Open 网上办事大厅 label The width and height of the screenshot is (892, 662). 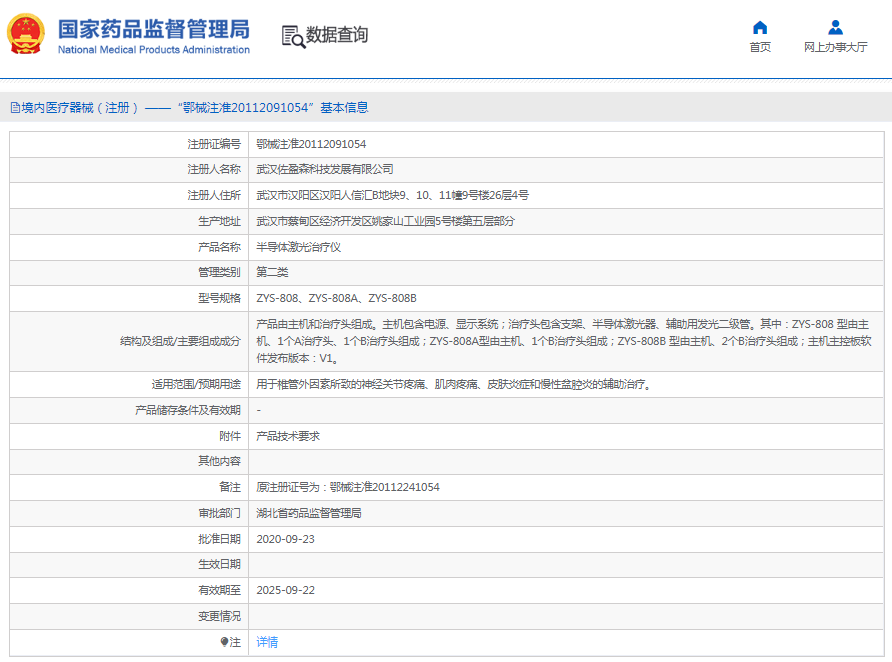[x=835, y=47]
